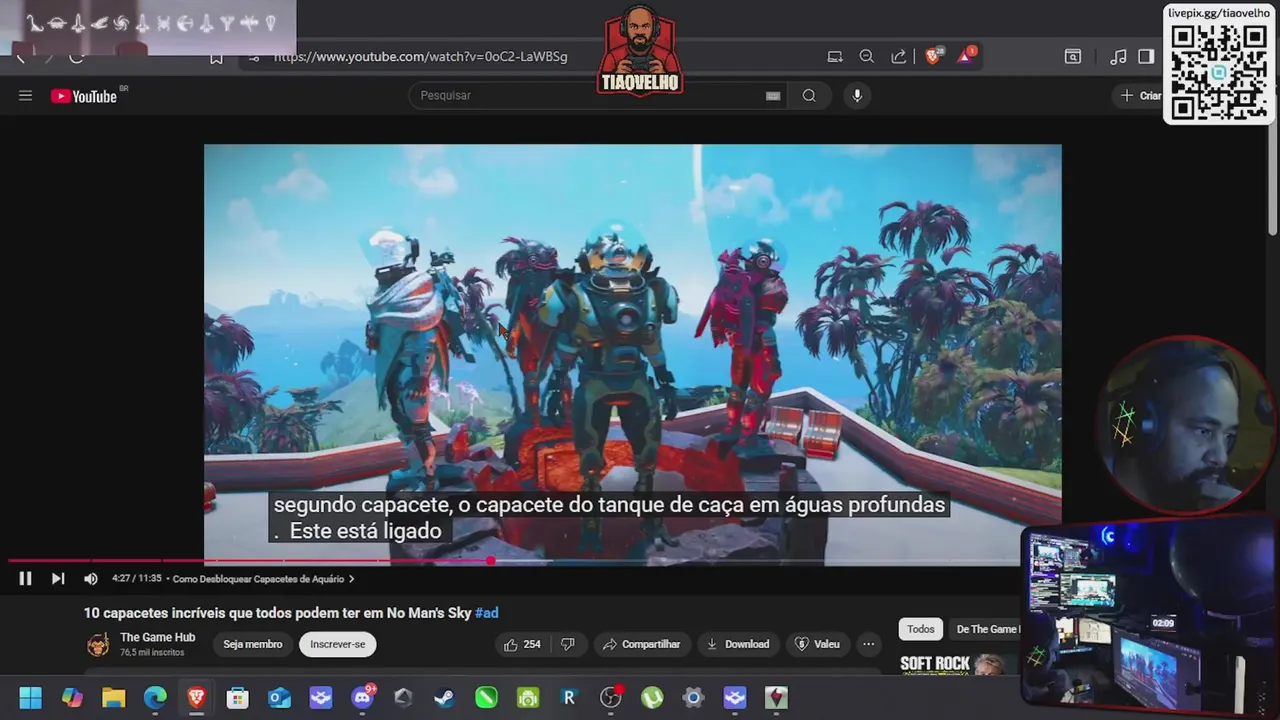Open the gear Settings app in taskbar

(x=693, y=698)
